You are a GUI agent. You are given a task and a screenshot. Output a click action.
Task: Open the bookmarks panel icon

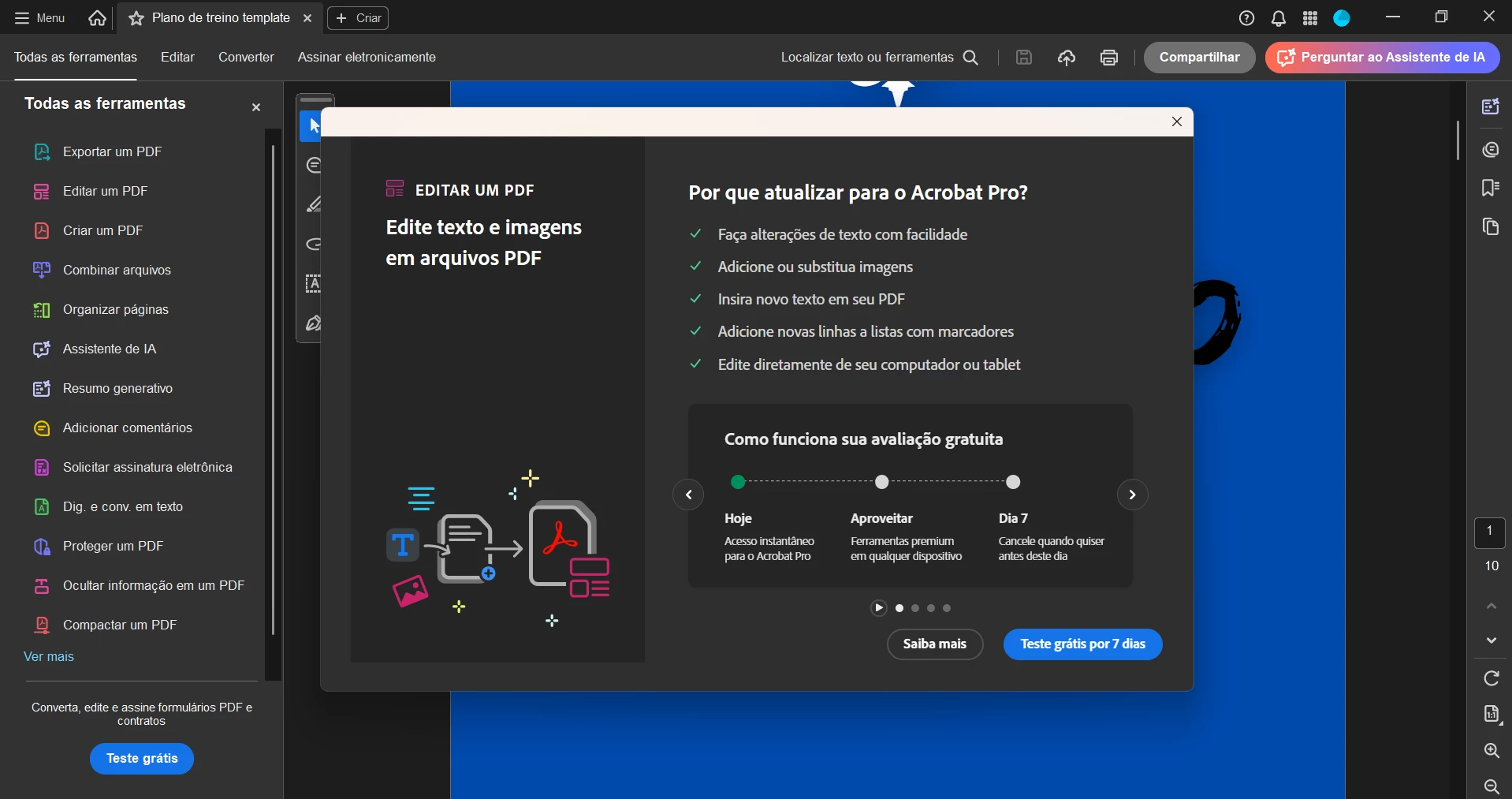coord(1490,188)
